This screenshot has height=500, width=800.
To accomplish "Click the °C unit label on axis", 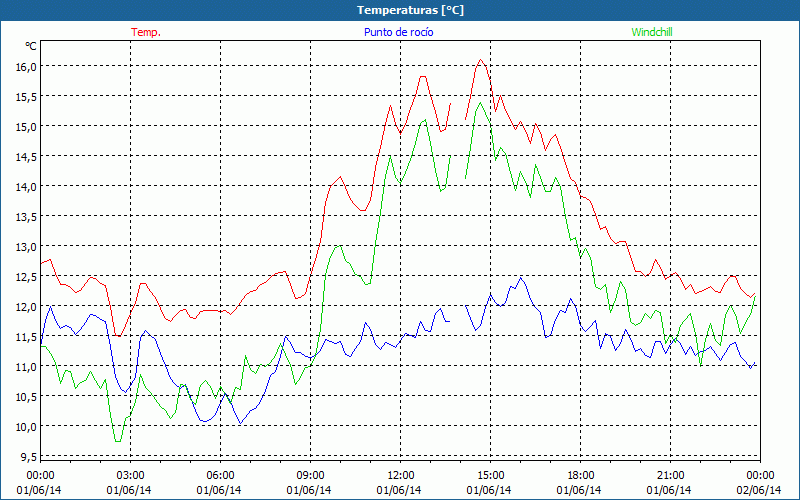I will [x=31, y=46].
